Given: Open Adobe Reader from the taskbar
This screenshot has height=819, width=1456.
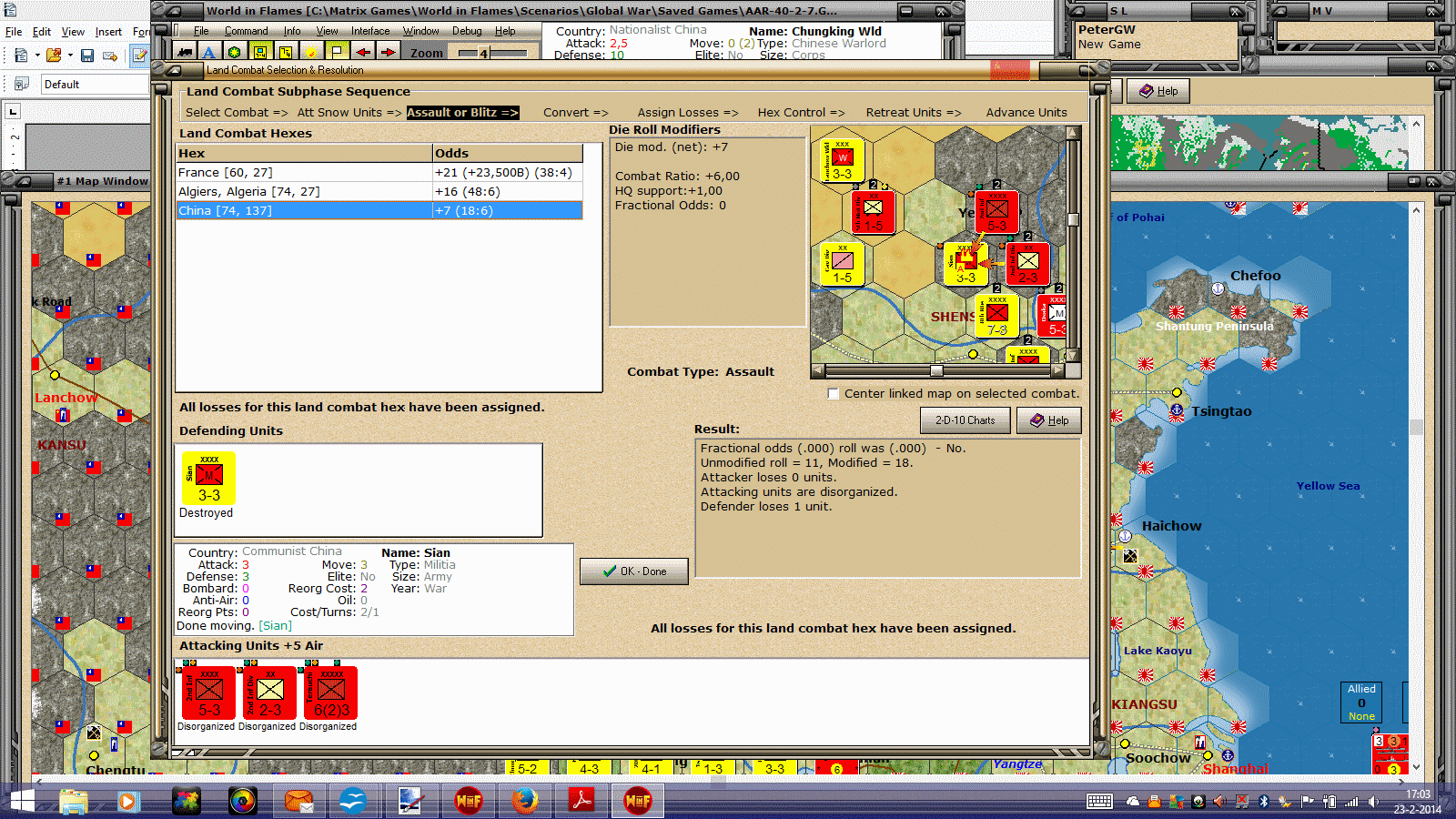Looking at the screenshot, I should (581, 802).
